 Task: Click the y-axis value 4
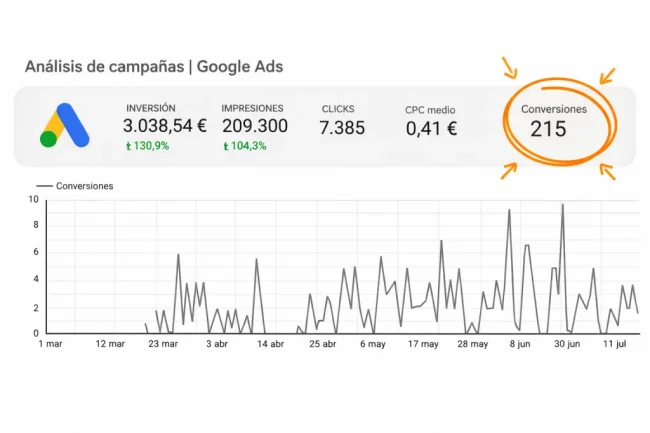tap(36, 279)
